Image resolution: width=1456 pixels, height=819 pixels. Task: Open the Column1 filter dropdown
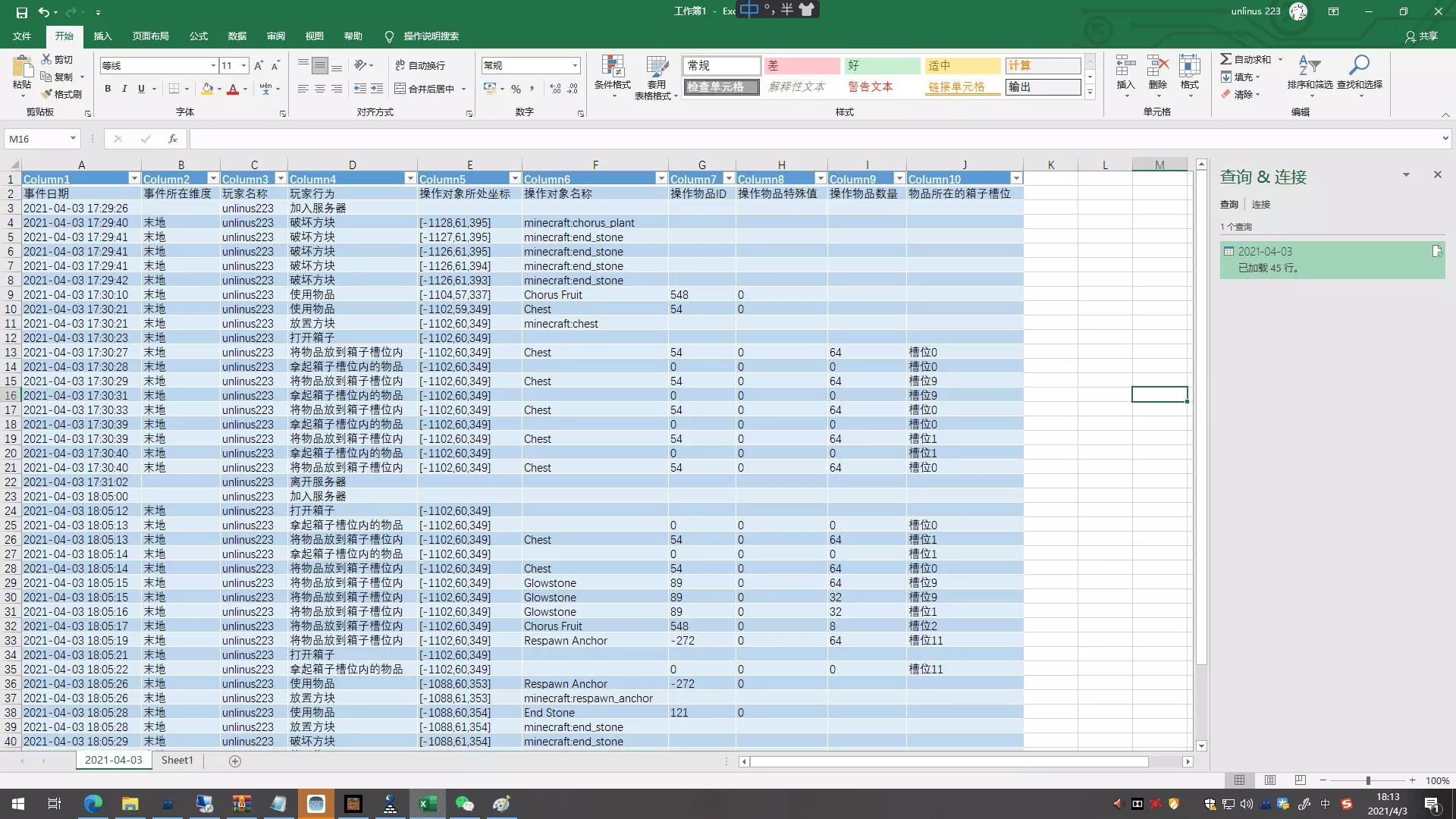click(134, 179)
